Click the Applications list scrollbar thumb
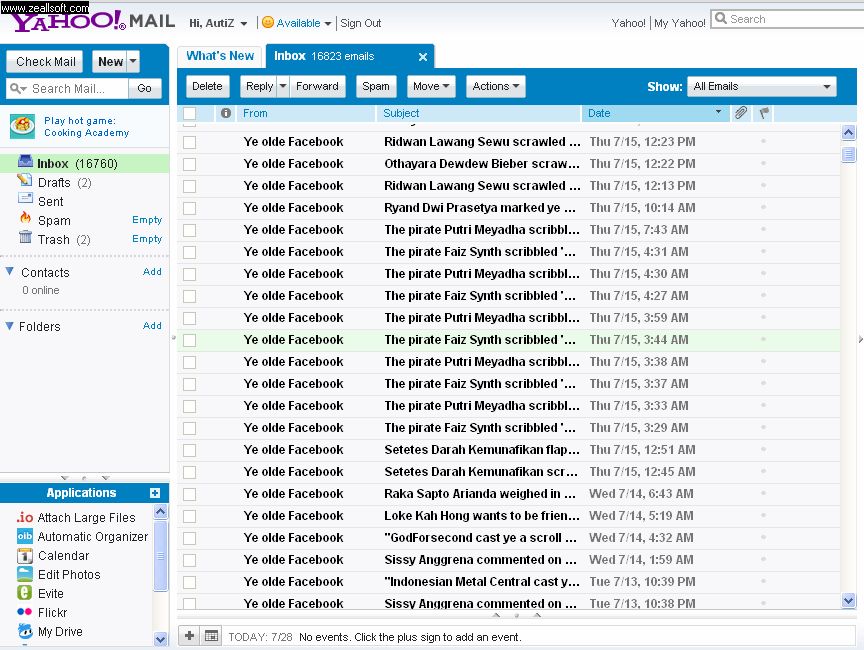The width and height of the screenshot is (864, 650). 160,555
